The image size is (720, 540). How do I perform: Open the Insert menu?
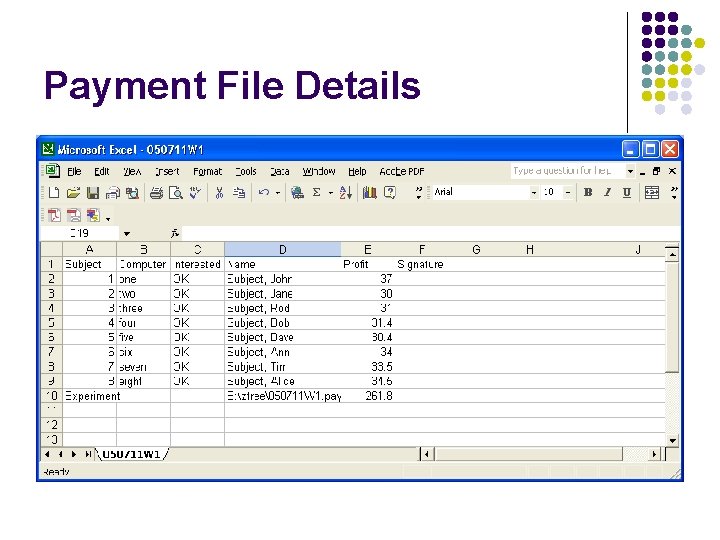click(167, 172)
